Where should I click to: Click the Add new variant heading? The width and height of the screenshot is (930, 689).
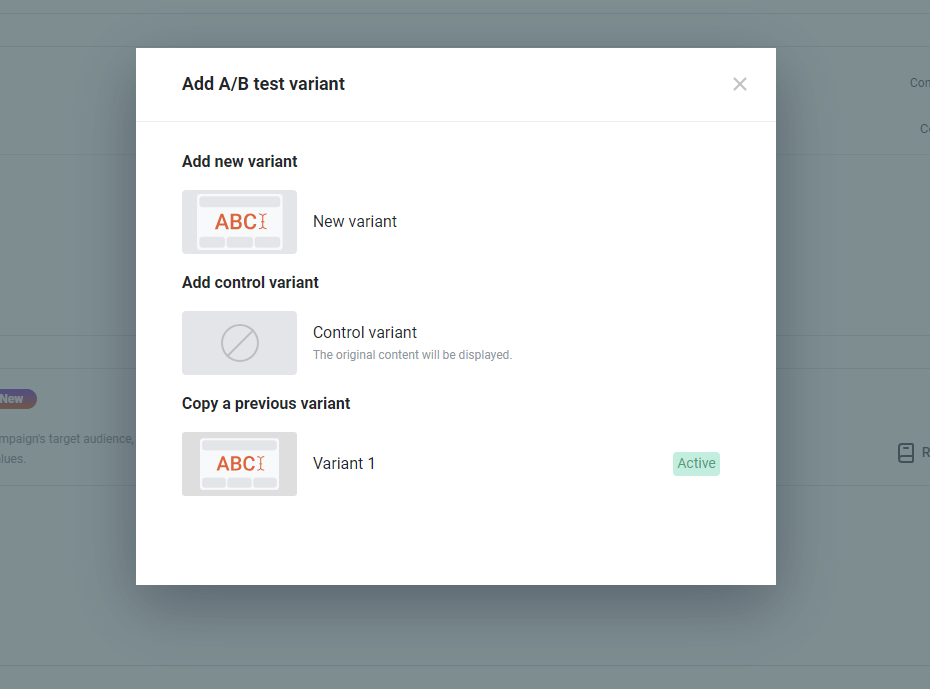240,161
